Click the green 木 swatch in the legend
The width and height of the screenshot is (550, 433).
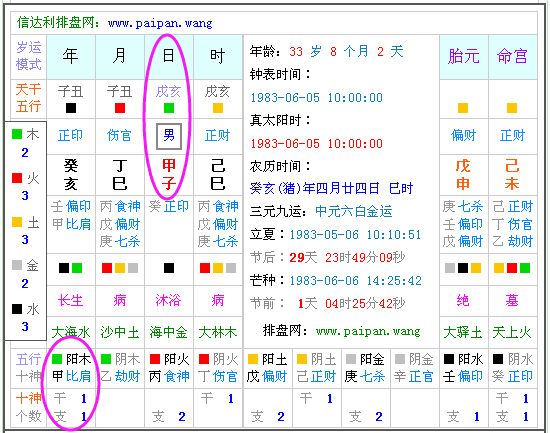pos(17,134)
